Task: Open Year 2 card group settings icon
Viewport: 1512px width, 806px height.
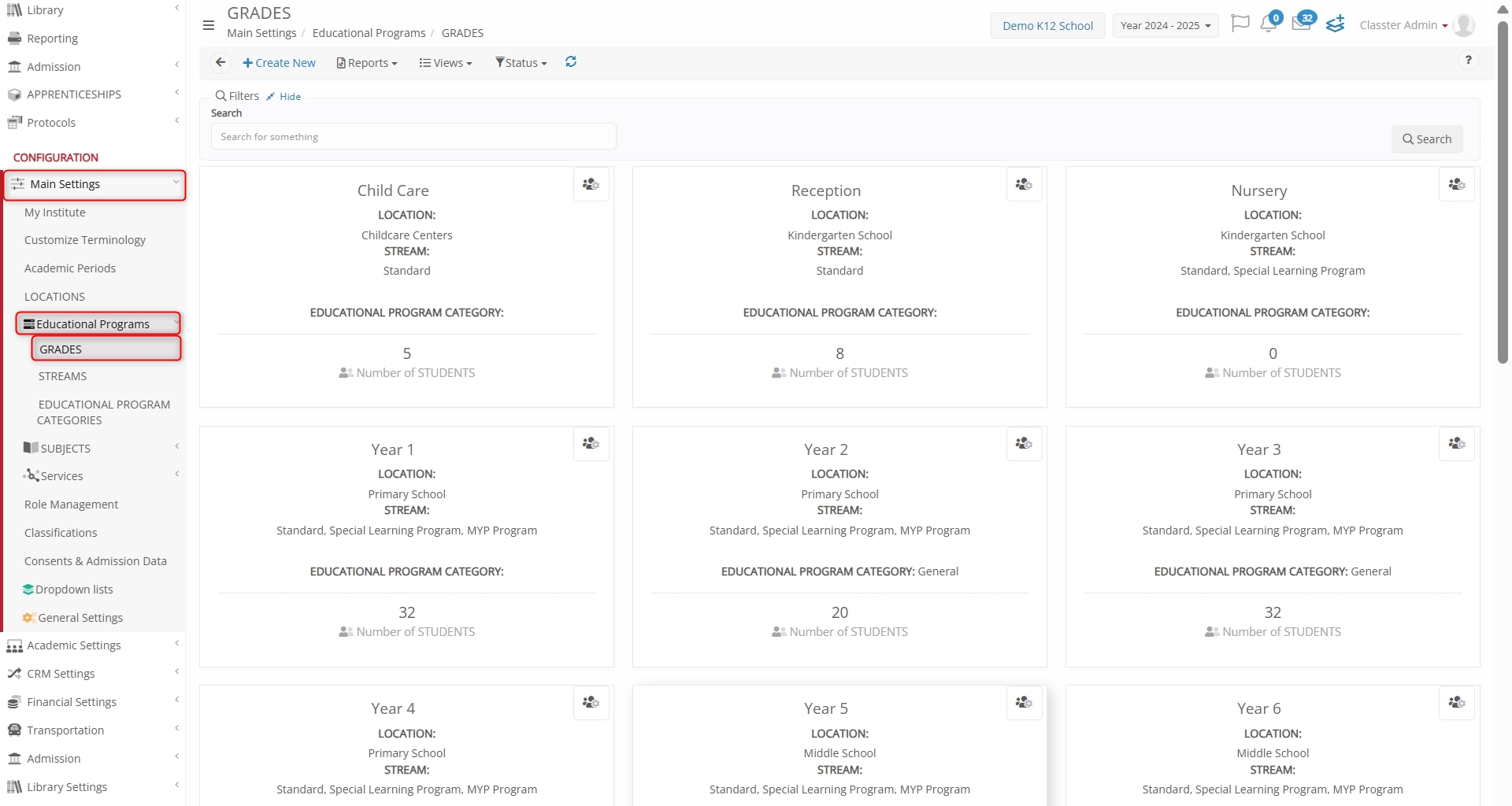Action: (1024, 443)
